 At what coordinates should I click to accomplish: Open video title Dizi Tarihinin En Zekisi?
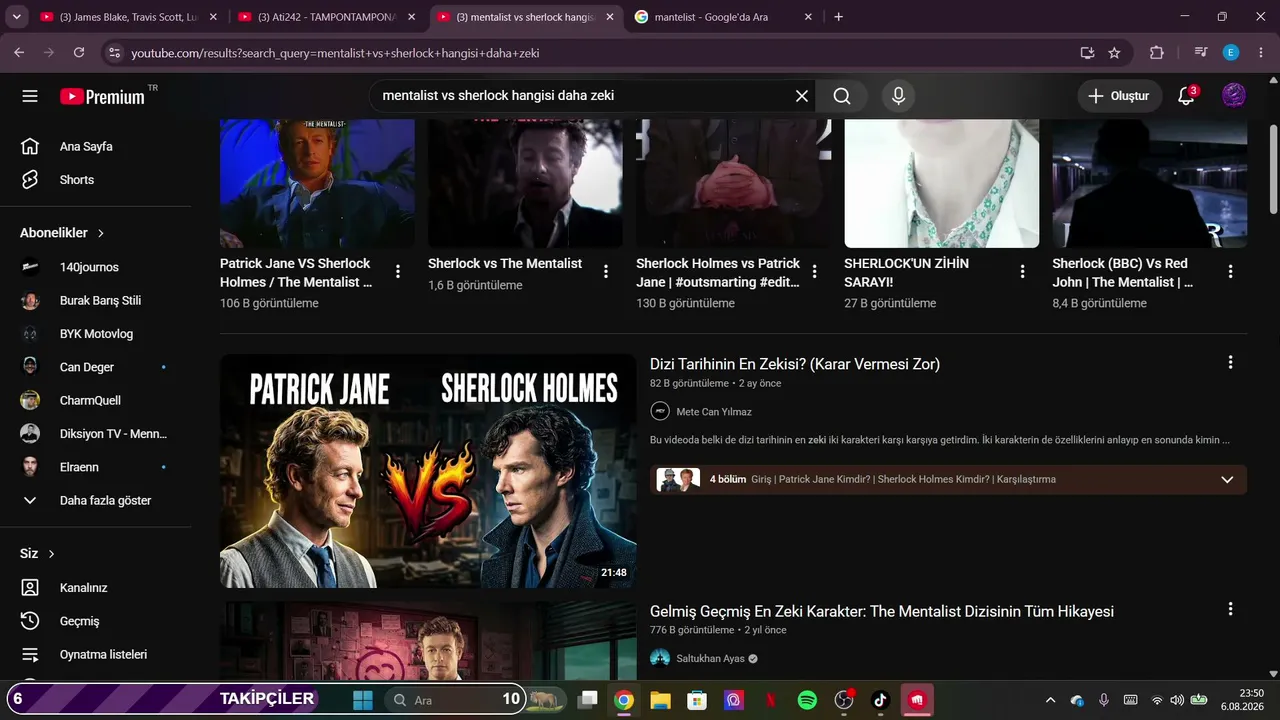(x=795, y=364)
